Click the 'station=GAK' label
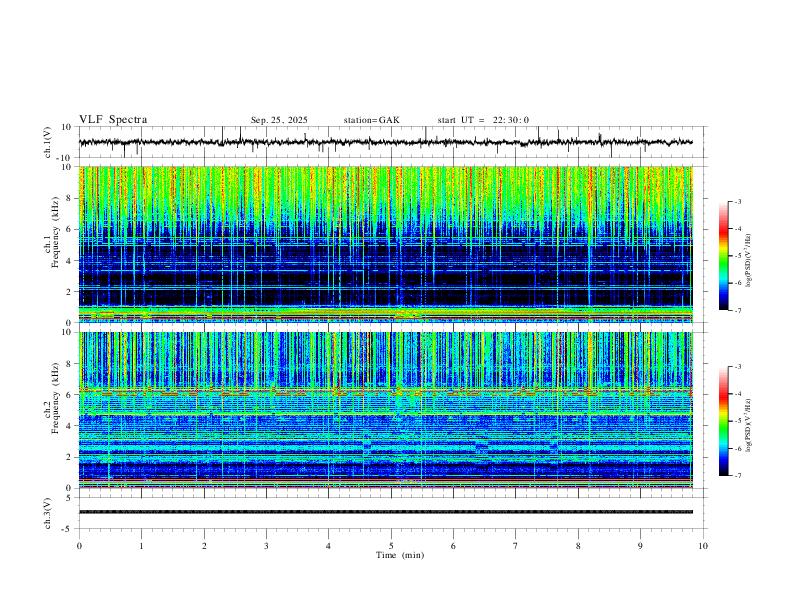 [x=371, y=120]
